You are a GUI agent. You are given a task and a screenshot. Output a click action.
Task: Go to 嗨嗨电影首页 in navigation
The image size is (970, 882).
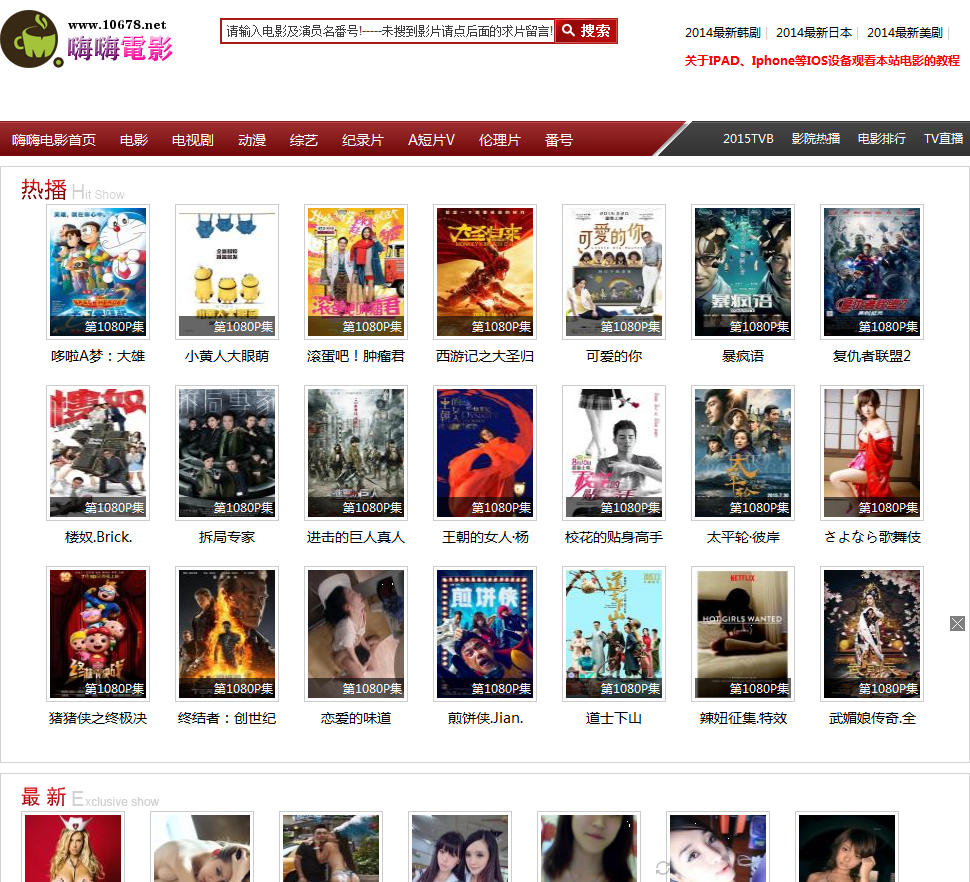(x=54, y=140)
